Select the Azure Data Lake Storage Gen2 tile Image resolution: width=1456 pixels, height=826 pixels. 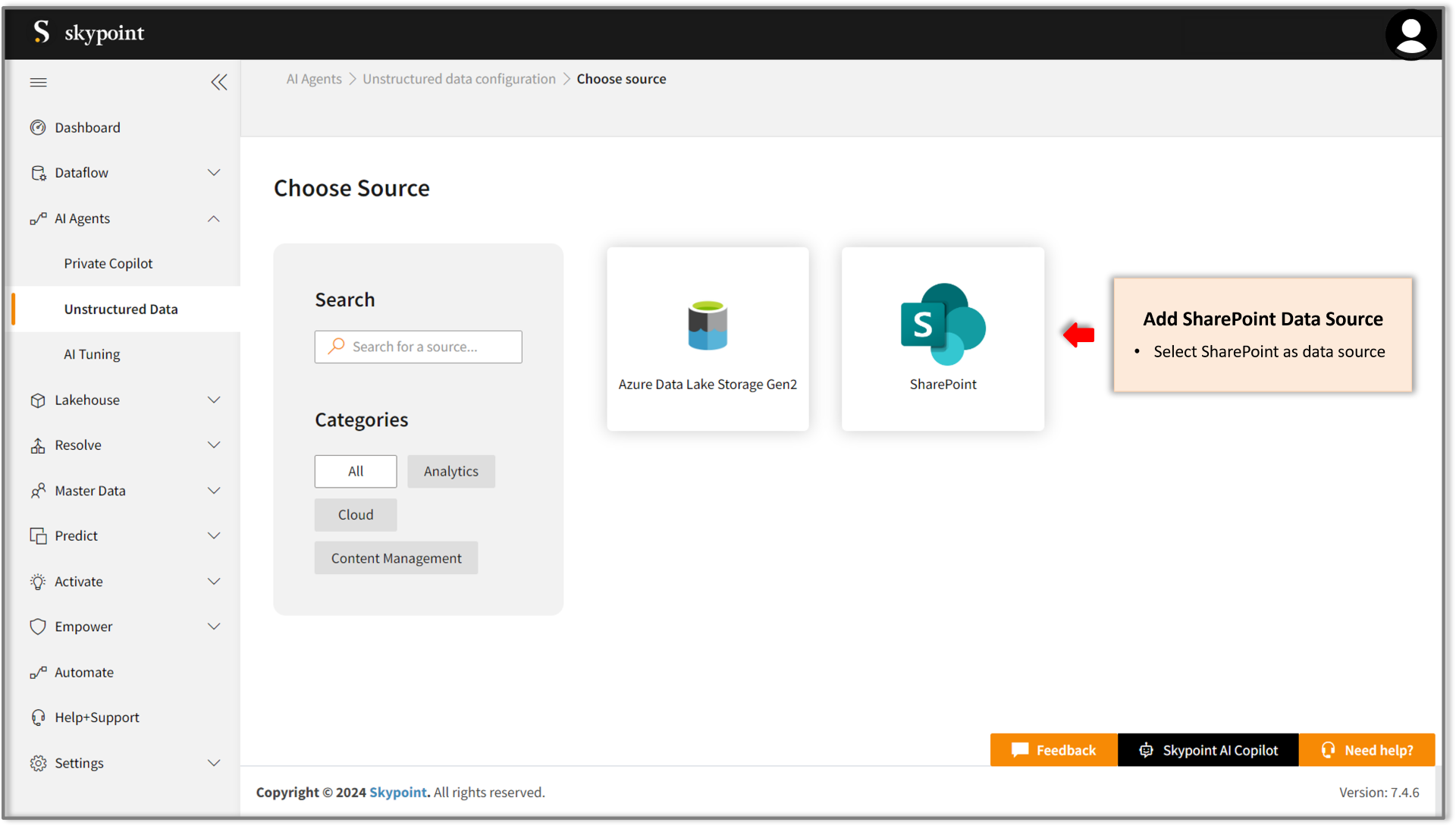pyautogui.click(x=708, y=338)
